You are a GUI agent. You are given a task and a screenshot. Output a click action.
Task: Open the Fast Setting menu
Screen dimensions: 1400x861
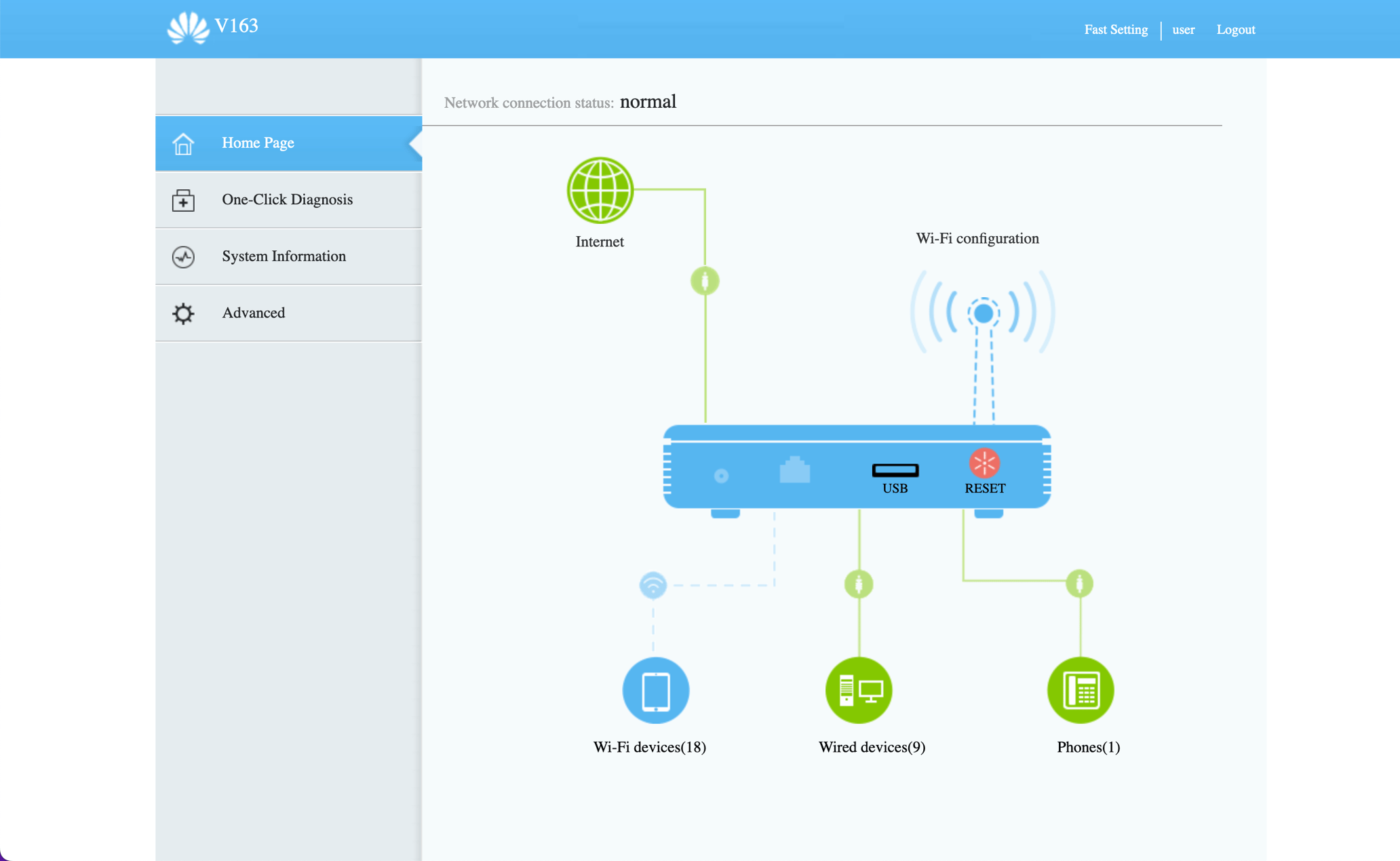pos(1116,29)
